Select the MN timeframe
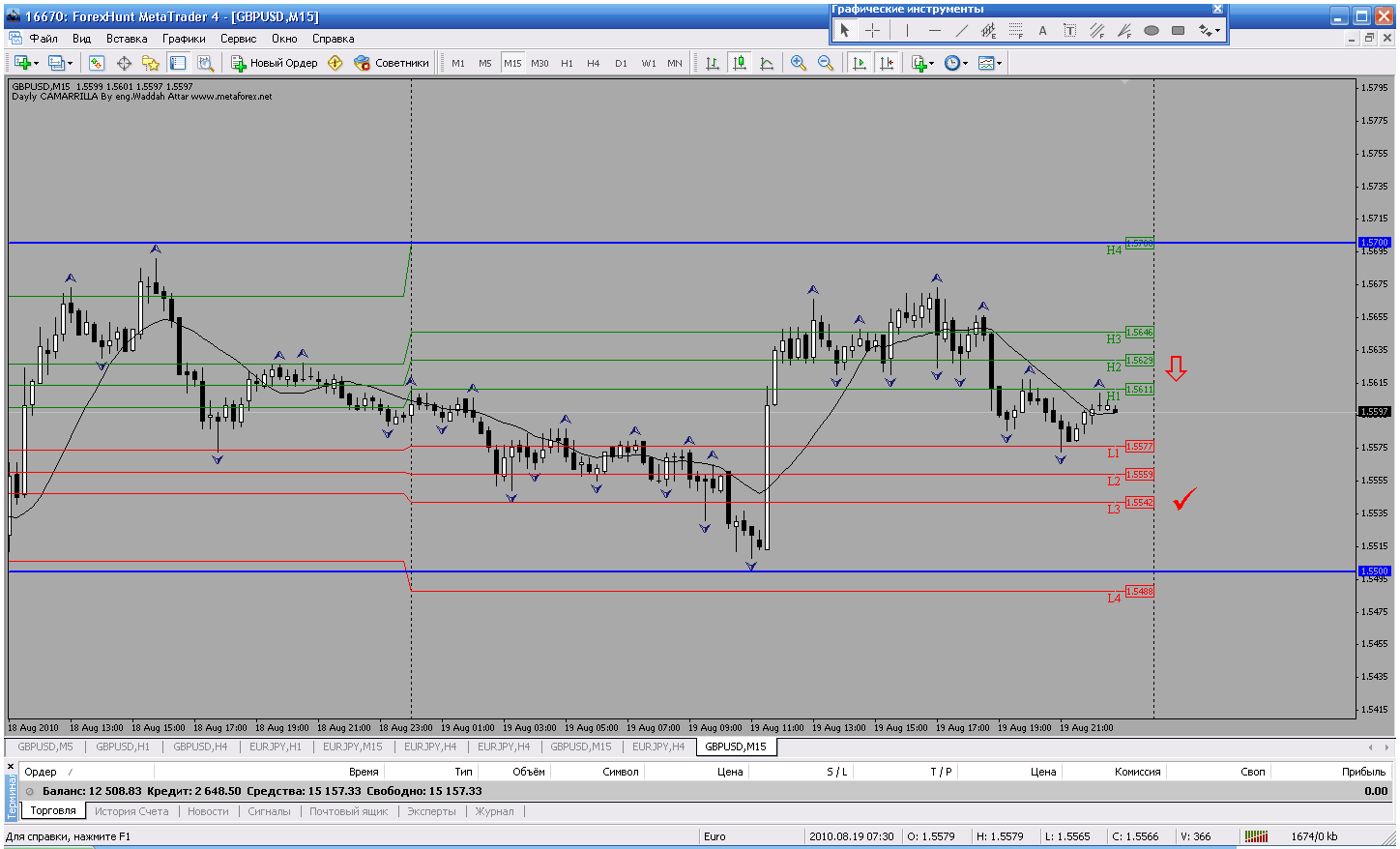 click(x=675, y=63)
